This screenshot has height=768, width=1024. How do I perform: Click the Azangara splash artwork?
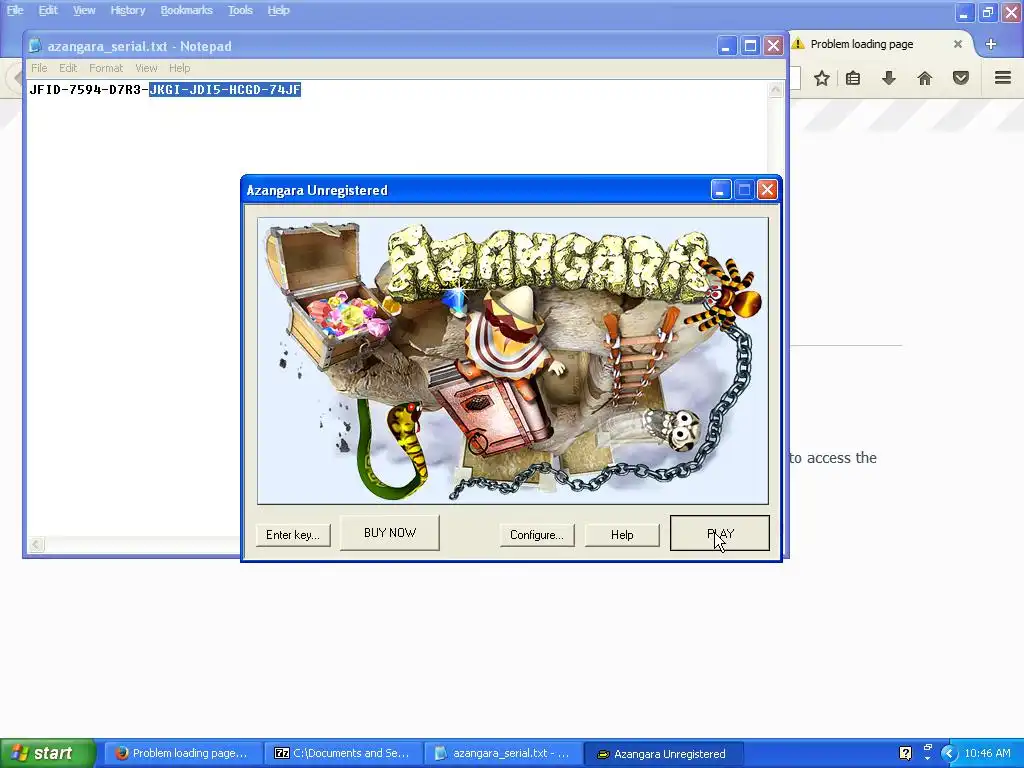[513, 361]
